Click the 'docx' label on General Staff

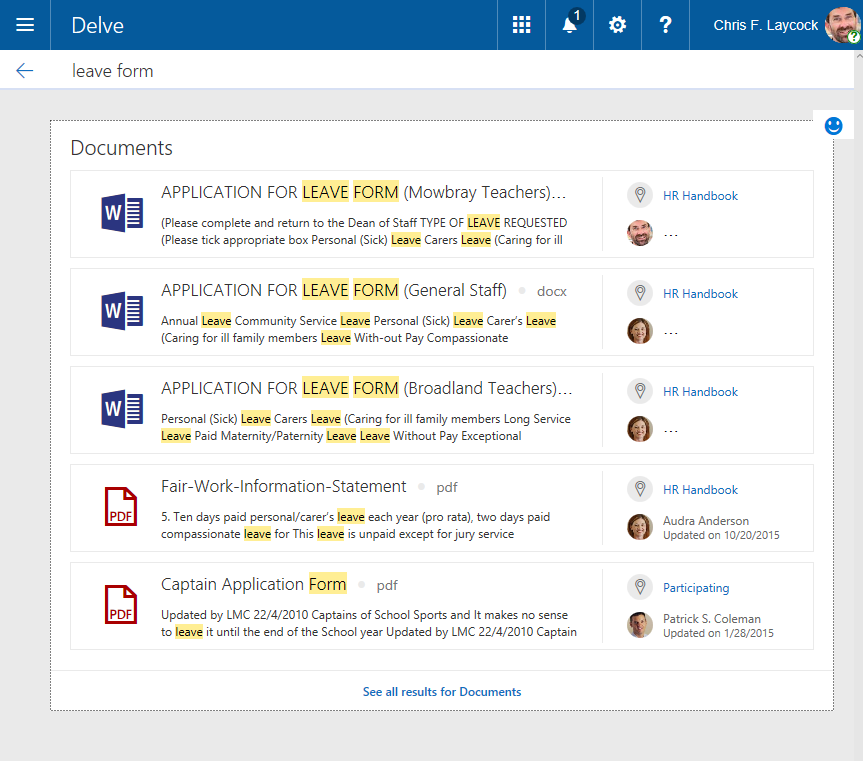(551, 291)
